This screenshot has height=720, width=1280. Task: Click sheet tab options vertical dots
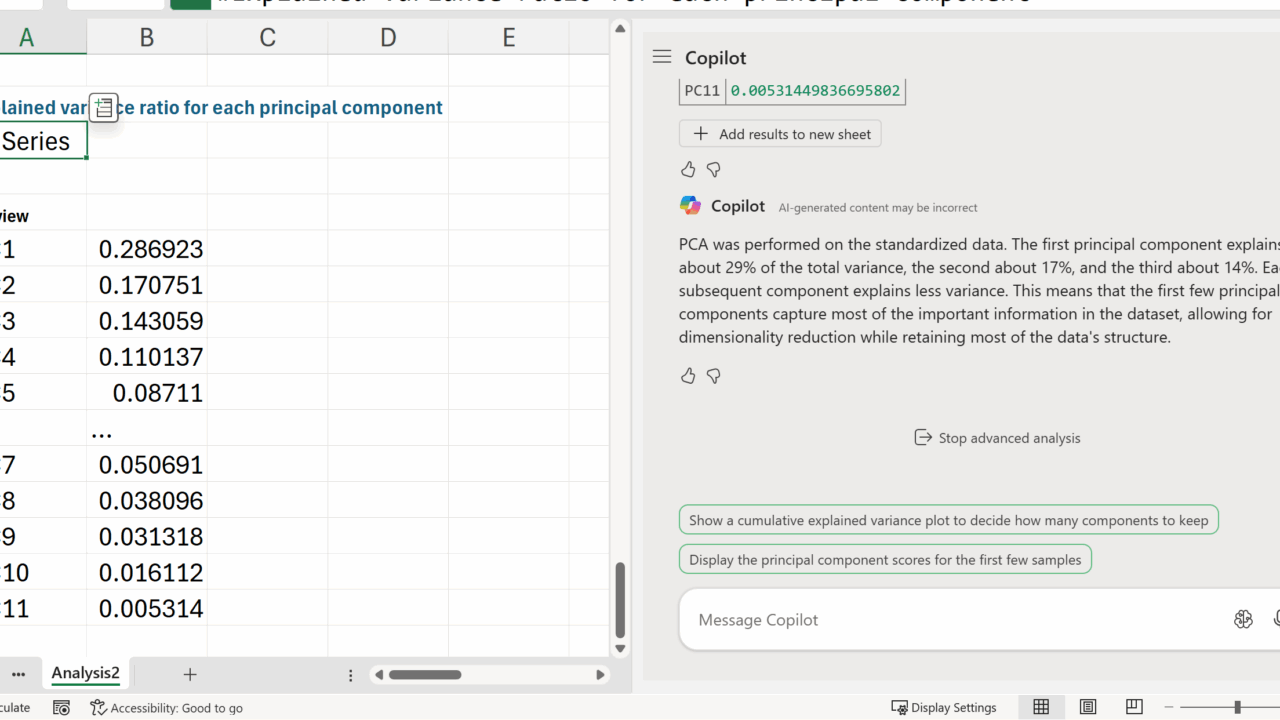[350, 675]
